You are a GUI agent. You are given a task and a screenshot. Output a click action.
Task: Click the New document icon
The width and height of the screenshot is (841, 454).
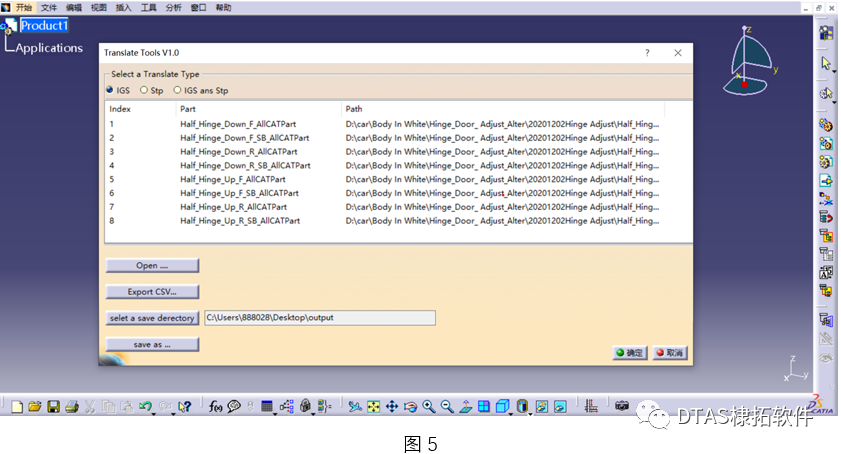pyautogui.click(x=17, y=407)
